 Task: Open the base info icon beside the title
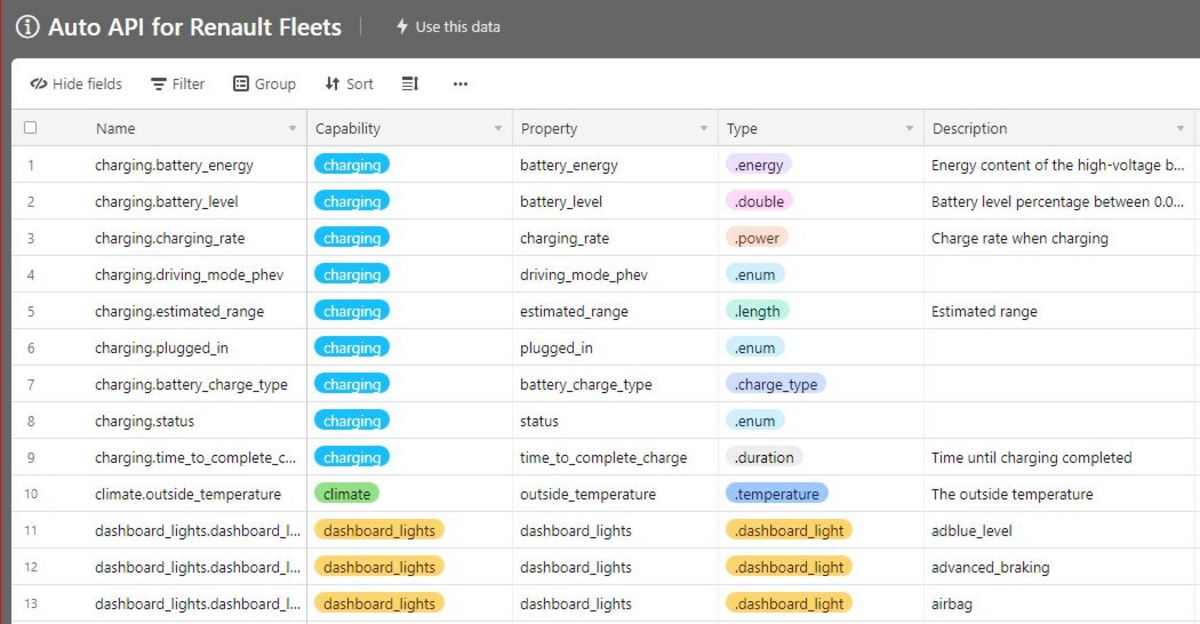(29, 27)
